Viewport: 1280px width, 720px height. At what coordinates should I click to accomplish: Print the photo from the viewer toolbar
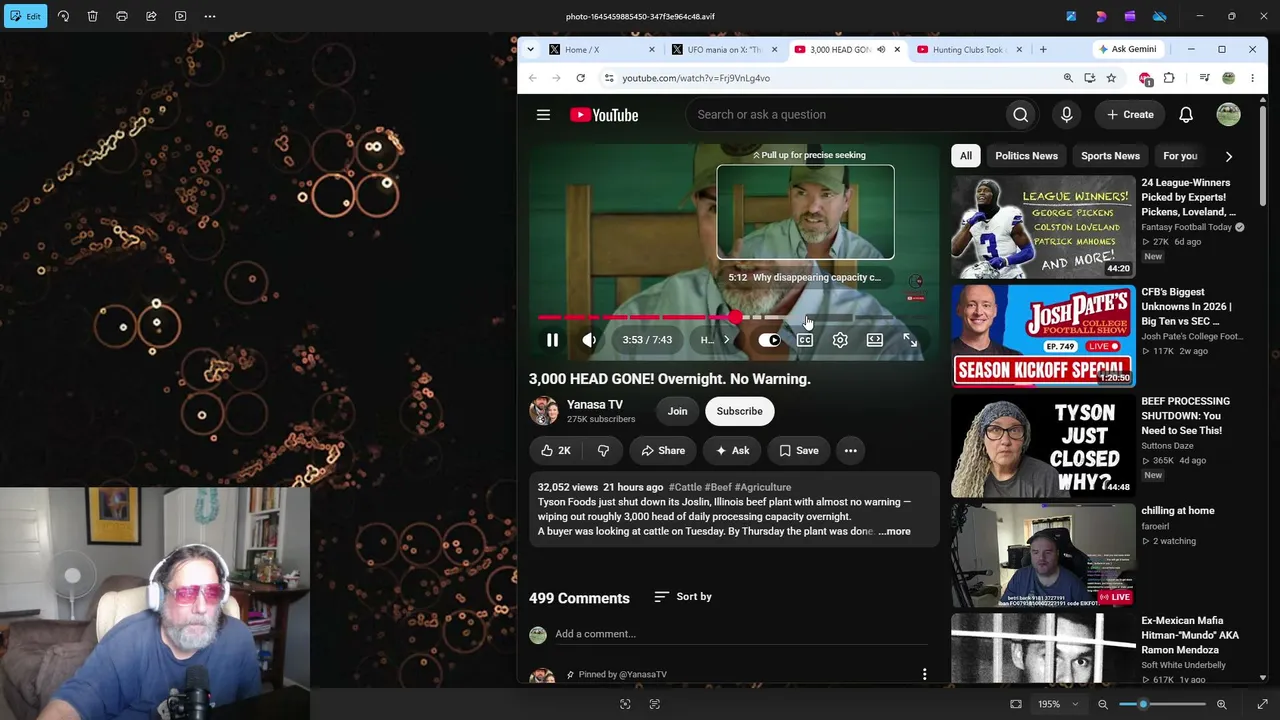coord(121,16)
